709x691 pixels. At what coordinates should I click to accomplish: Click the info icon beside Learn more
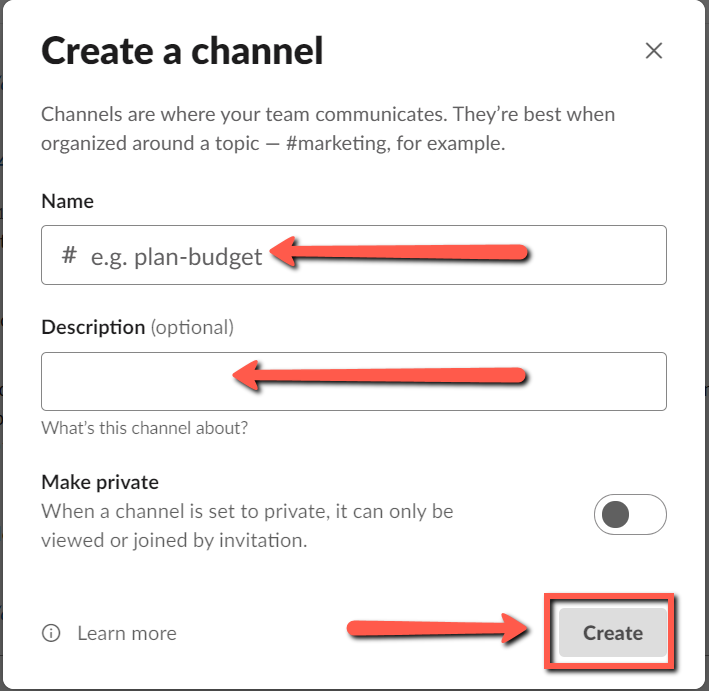(x=51, y=633)
